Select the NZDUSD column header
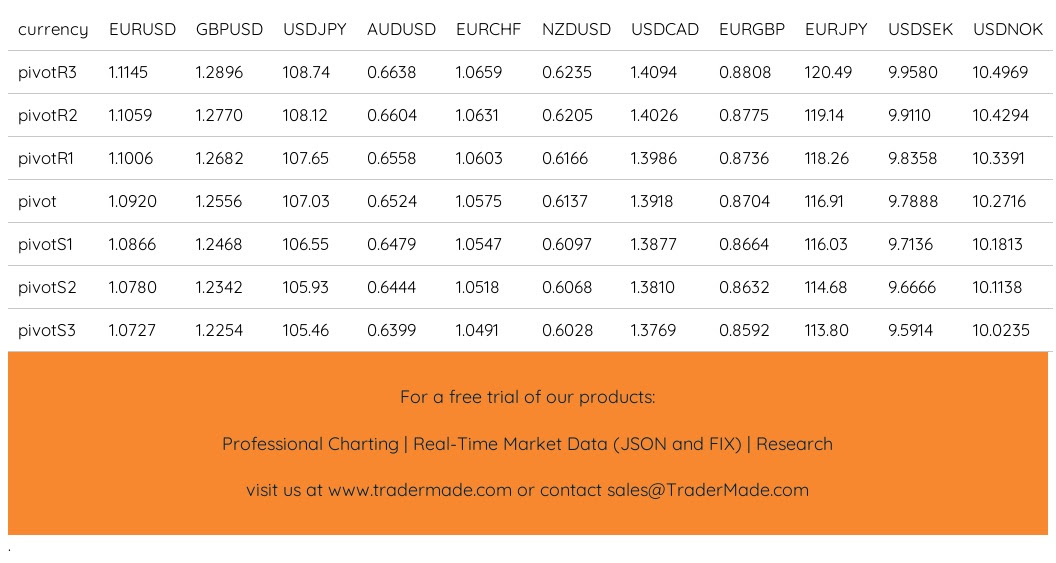This screenshot has height=563, width=1056. point(576,30)
